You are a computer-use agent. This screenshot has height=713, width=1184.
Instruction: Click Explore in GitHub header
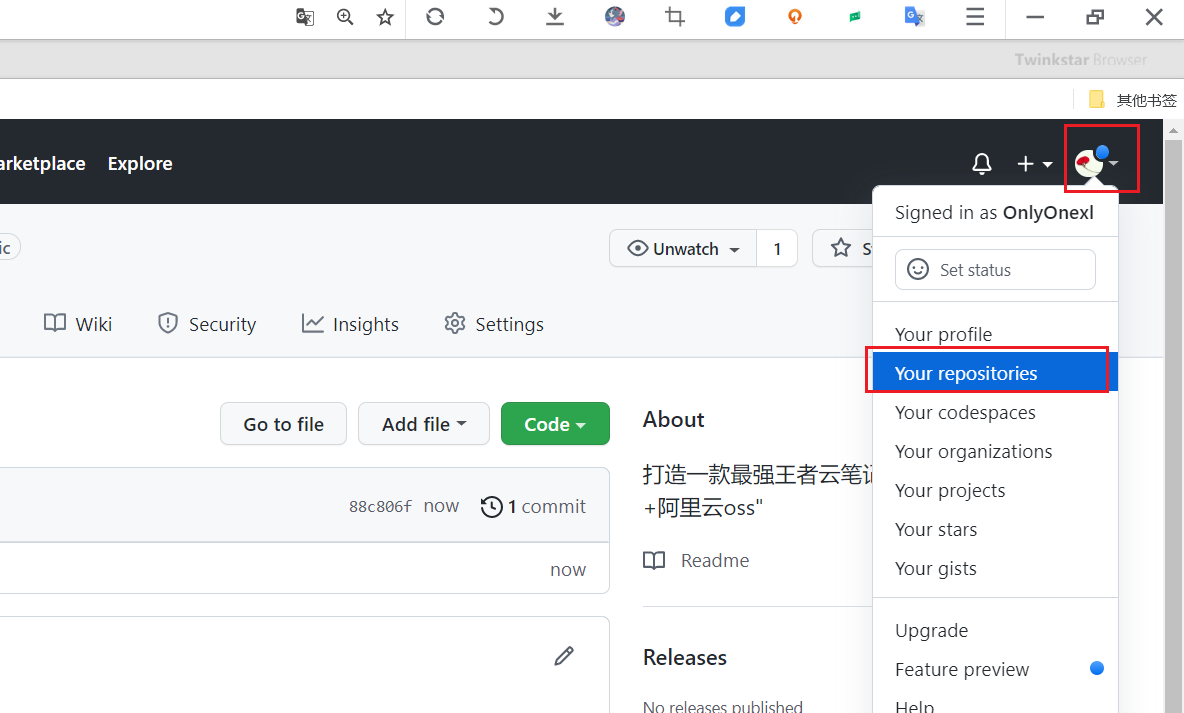pyautogui.click(x=140, y=164)
